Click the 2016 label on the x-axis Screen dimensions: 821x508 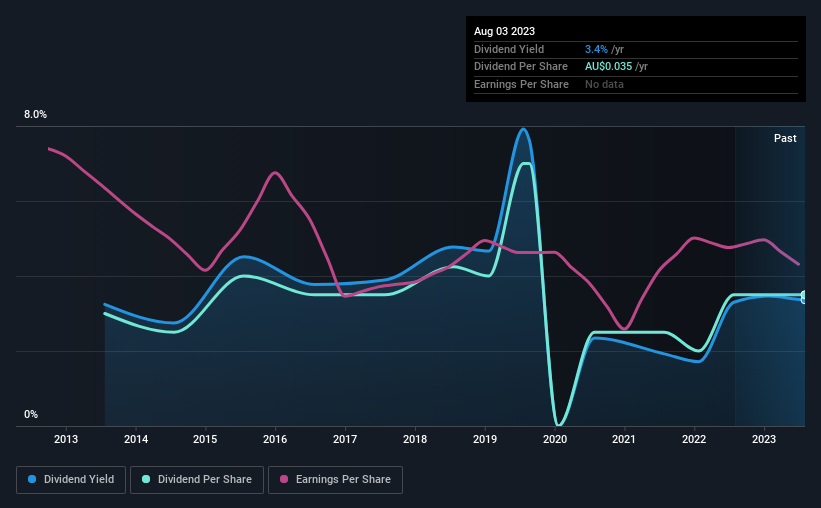pyautogui.click(x=275, y=439)
